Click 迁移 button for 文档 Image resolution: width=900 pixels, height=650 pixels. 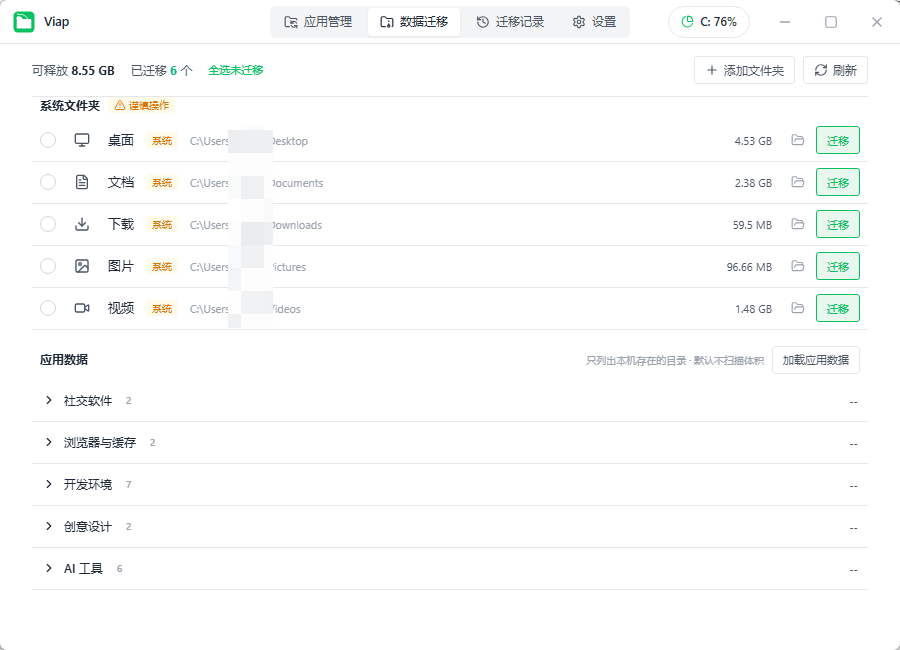pyautogui.click(x=837, y=182)
